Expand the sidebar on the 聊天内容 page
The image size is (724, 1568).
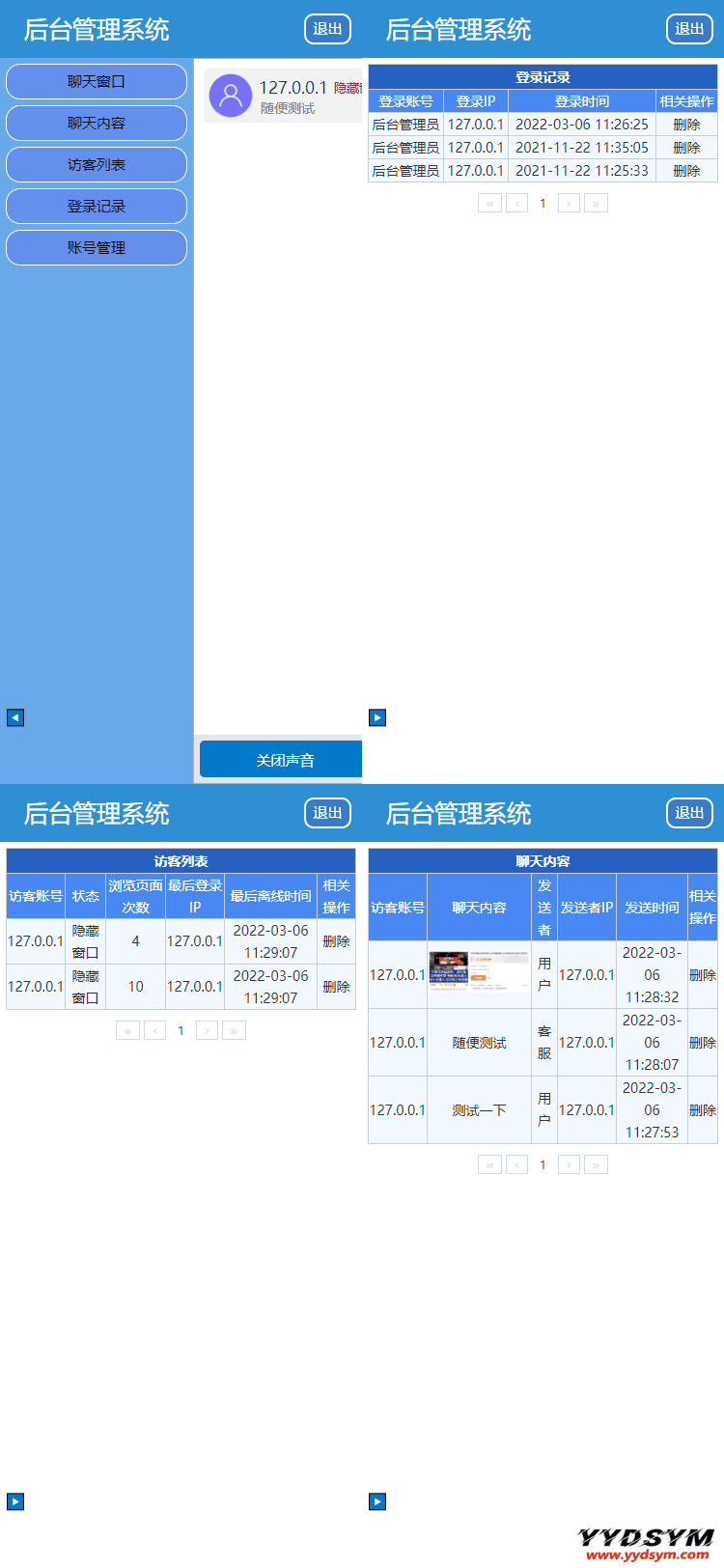[377, 1501]
